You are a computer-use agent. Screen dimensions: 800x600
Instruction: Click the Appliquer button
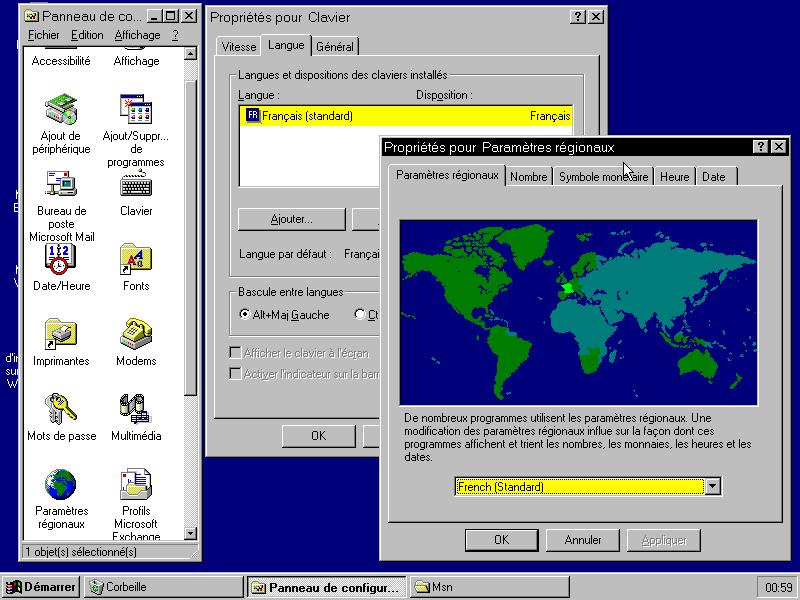(x=664, y=540)
